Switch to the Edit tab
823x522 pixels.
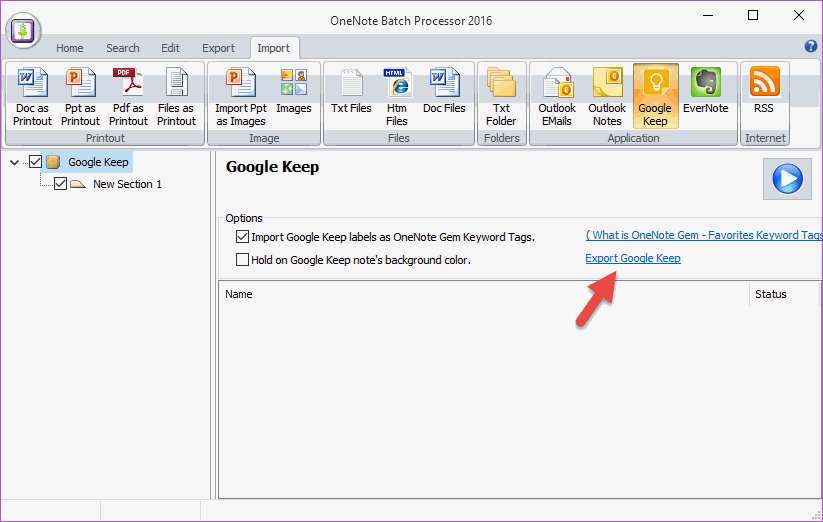[170, 48]
